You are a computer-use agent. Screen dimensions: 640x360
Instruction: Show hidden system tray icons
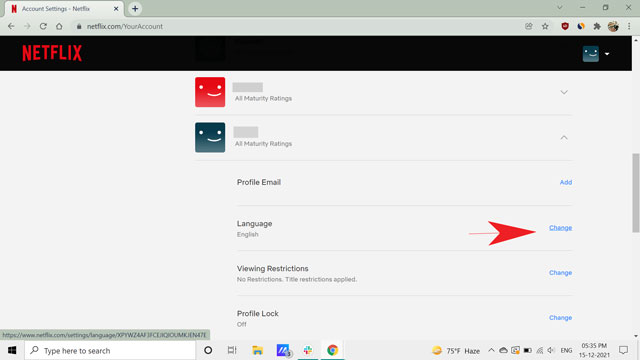click(x=491, y=350)
